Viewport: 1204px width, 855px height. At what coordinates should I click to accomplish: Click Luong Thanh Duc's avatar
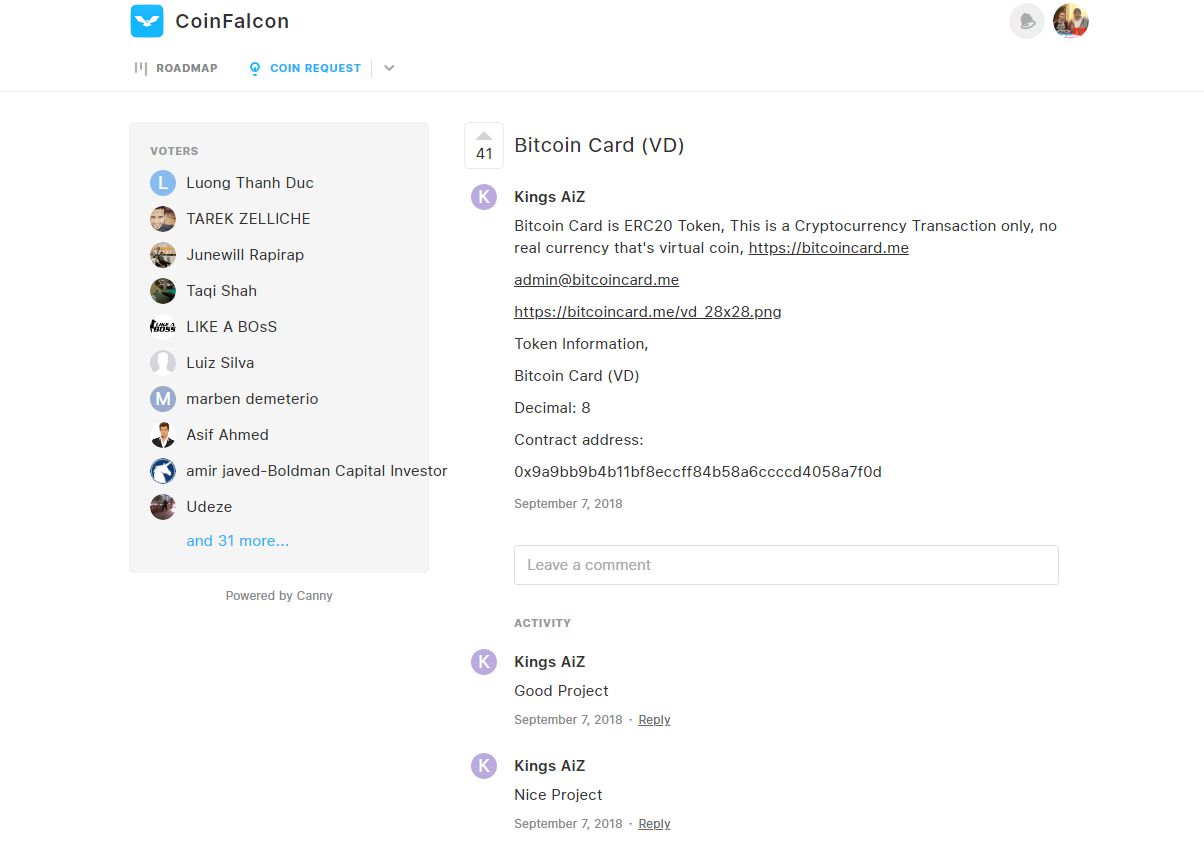[x=163, y=183]
